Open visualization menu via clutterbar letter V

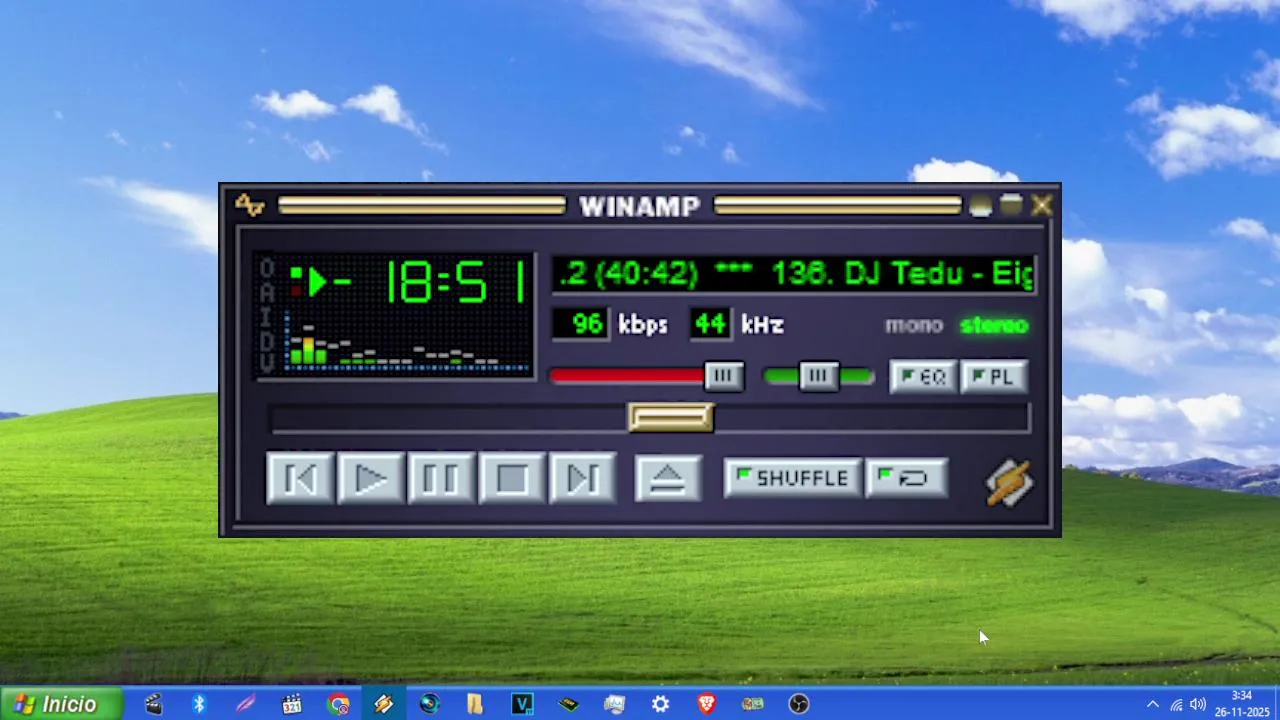point(266,364)
